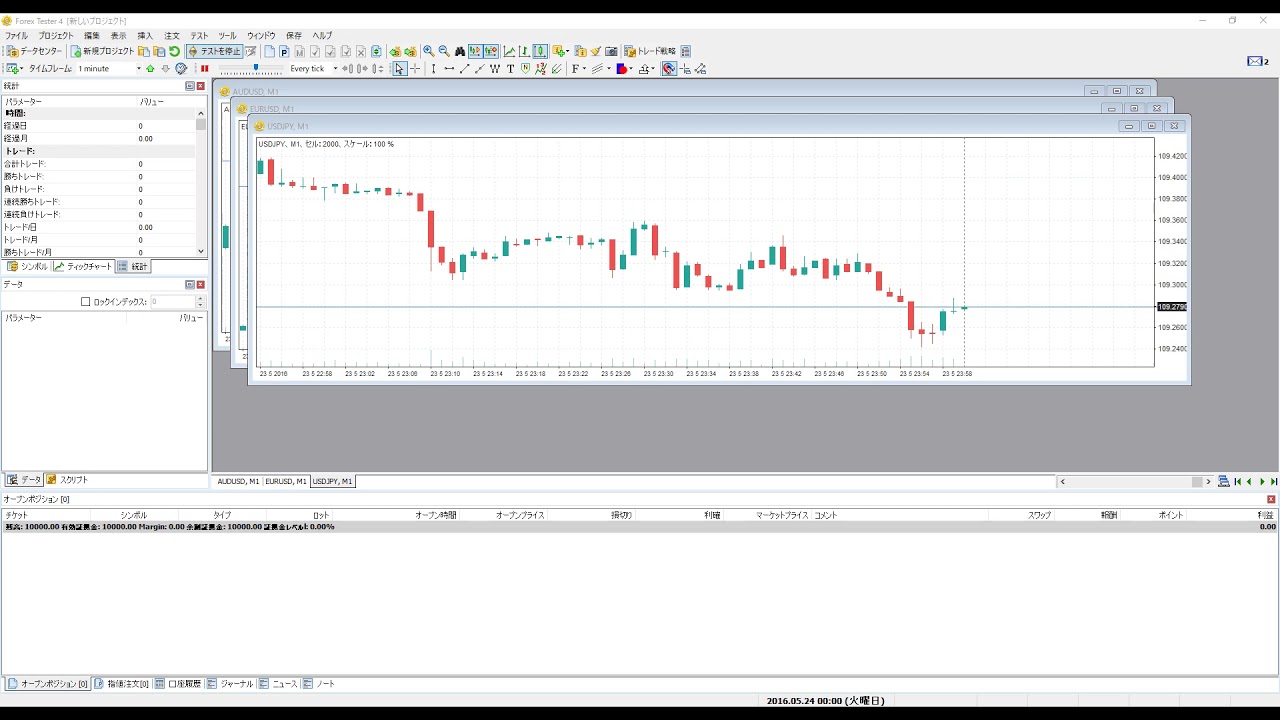Click the zoom out magnifier icon
This screenshot has width=1280, height=720.
pos(444,51)
